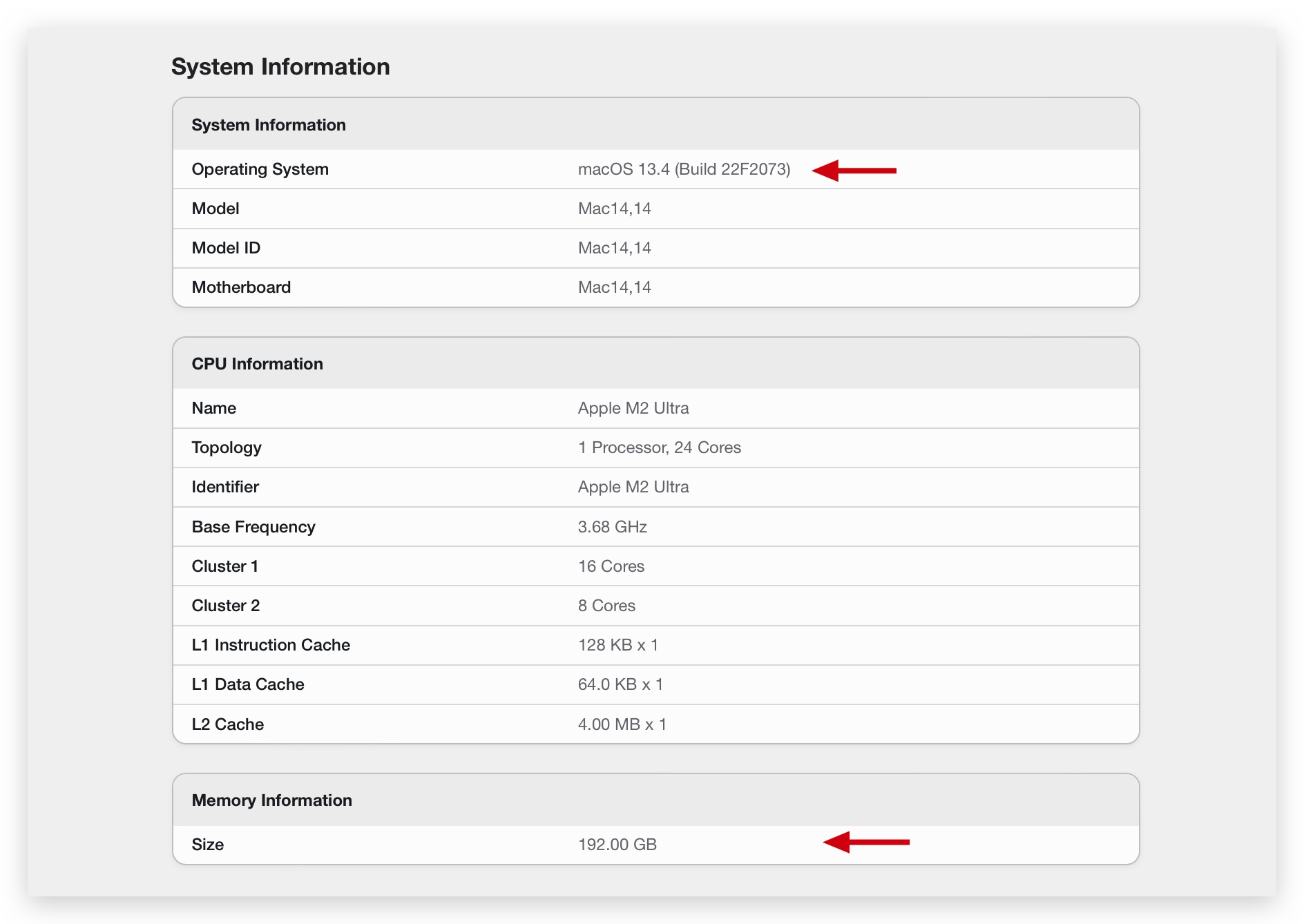Select Apple M2 Ultra value in Name row
1304x924 pixels.
tap(633, 408)
